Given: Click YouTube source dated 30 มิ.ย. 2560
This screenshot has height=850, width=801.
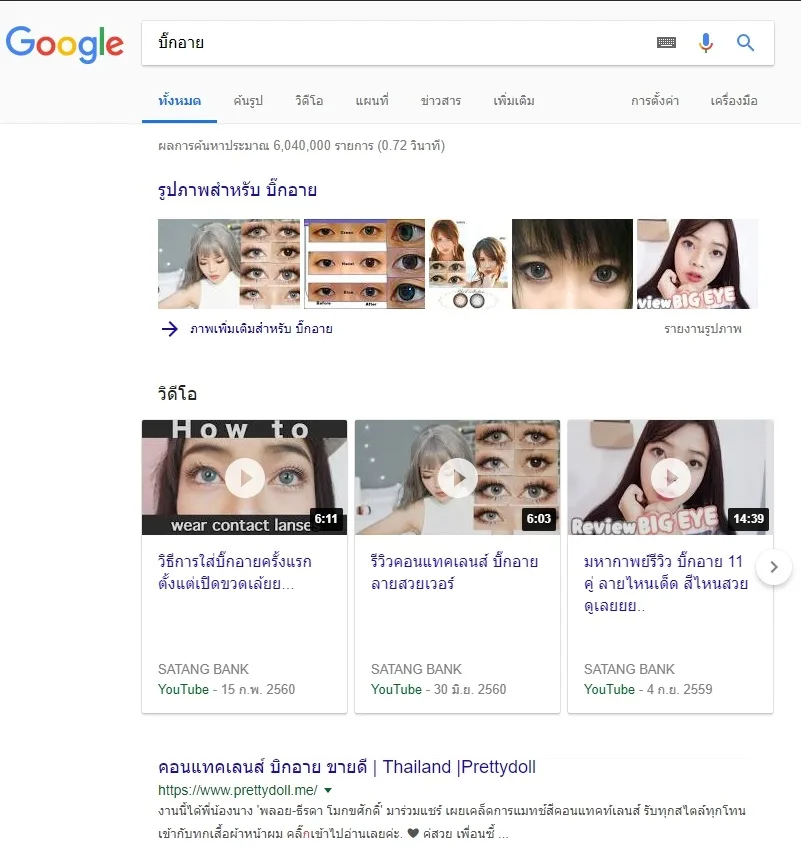Looking at the screenshot, I should [x=438, y=690].
